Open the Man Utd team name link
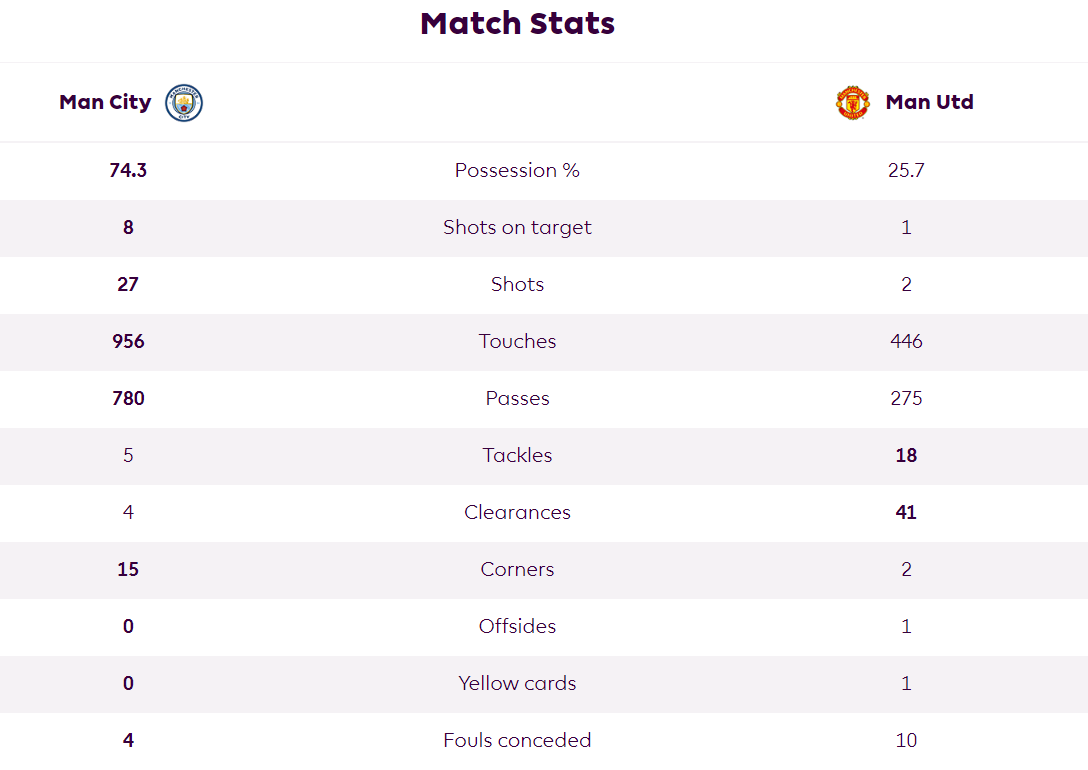Screen dimensions: 1088x770 tap(930, 102)
